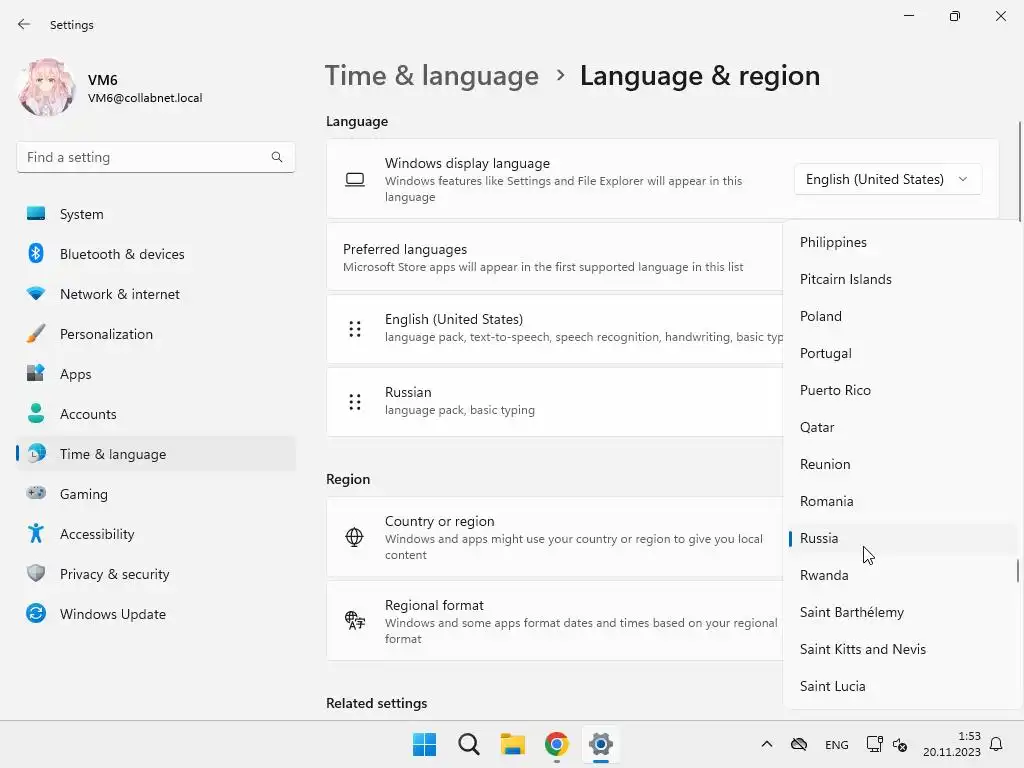1024x768 pixels.
Task: Click the network tray icon
Action: tap(874, 744)
